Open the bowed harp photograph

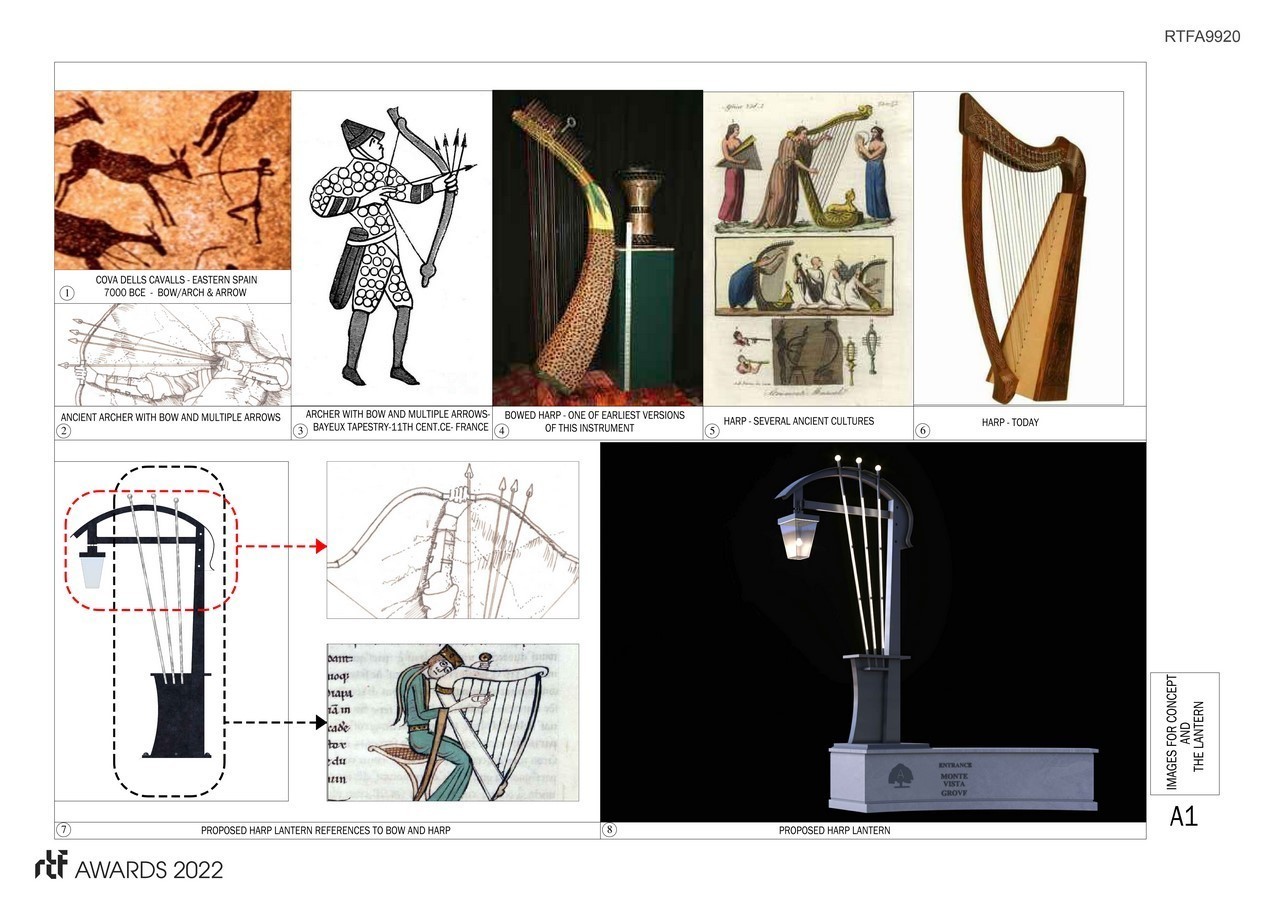597,247
